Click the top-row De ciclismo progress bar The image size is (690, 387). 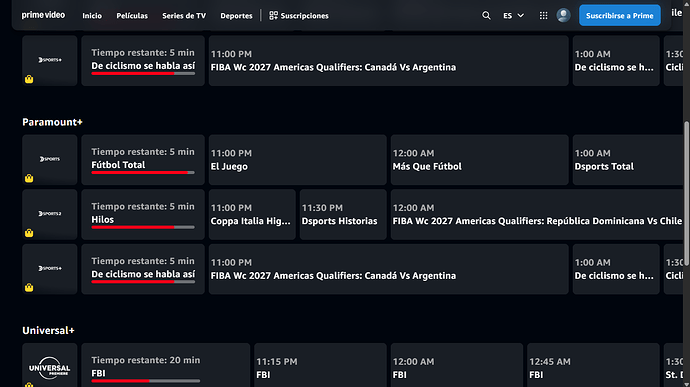pyautogui.click(x=143, y=74)
